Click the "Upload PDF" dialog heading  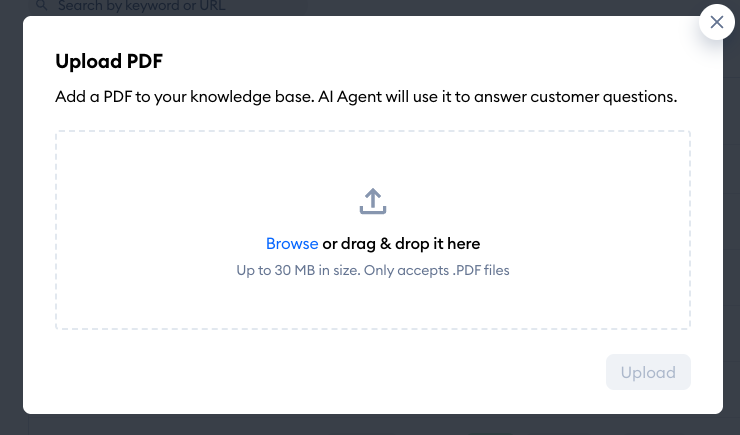click(x=109, y=61)
